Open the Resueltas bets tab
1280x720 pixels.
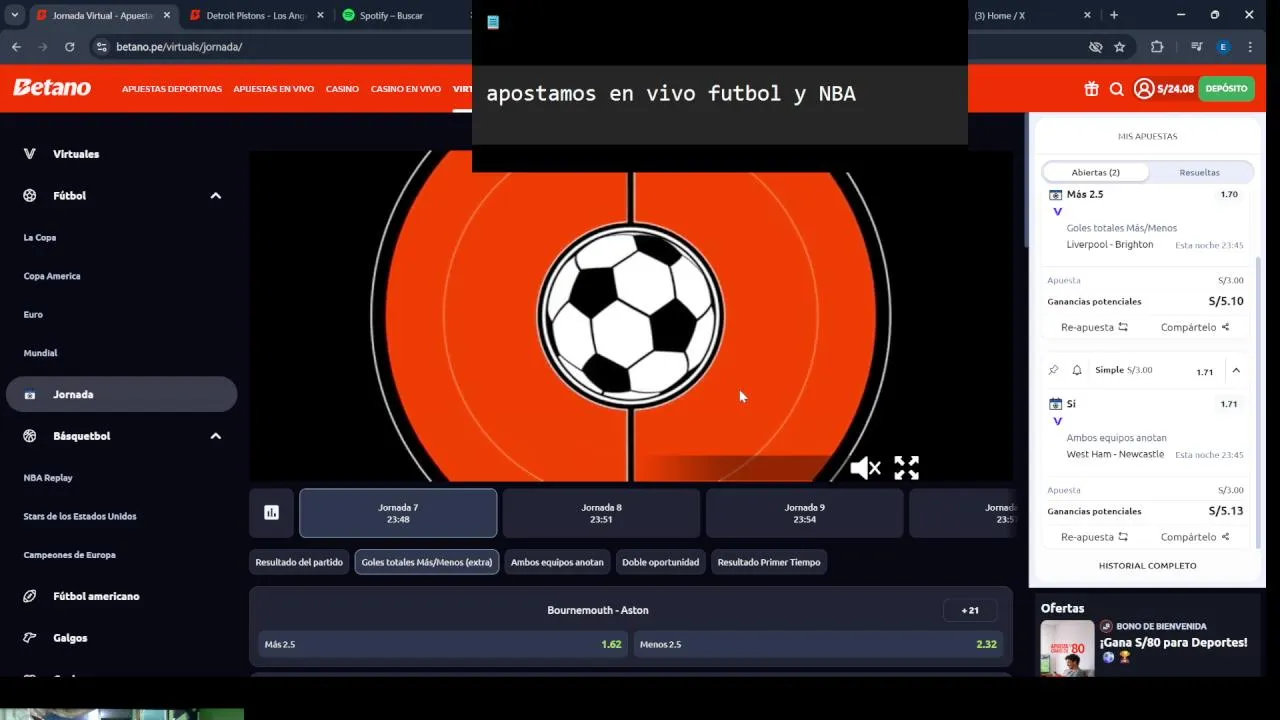click(1199, 172)
